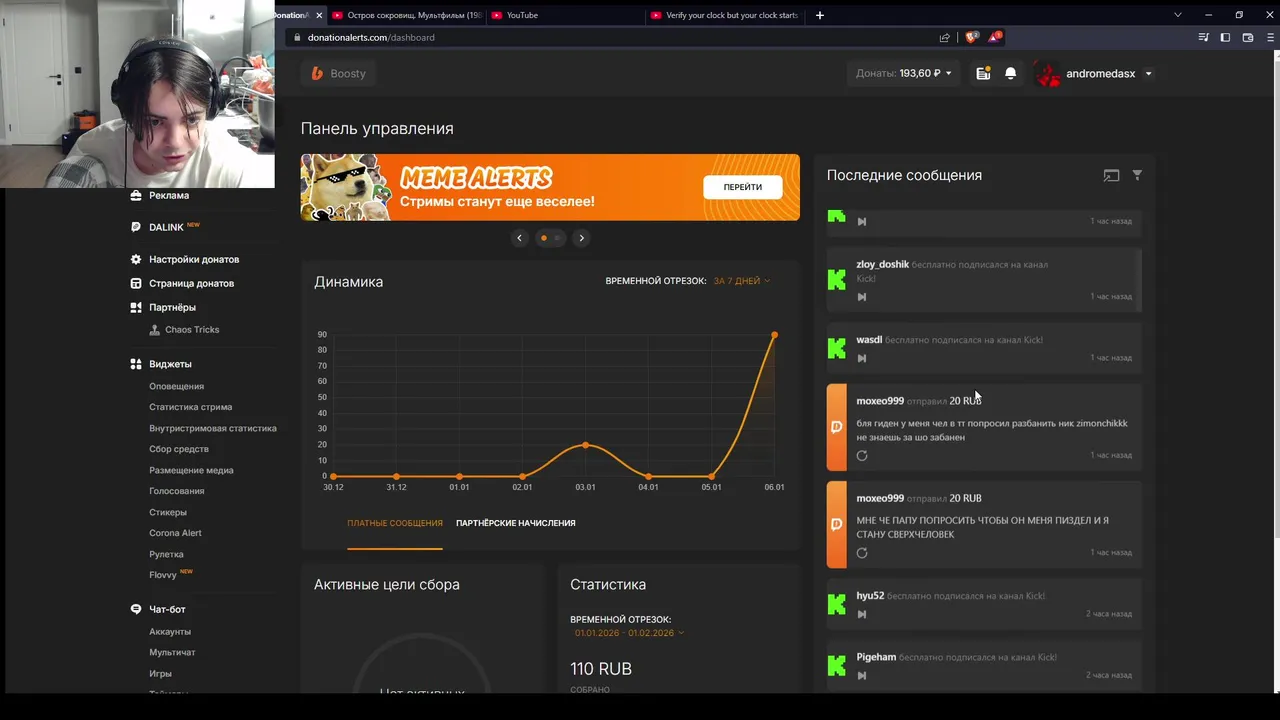Click Kick icon on wasdl message
The image size is (1280, 720).
(x=837, y=348)
